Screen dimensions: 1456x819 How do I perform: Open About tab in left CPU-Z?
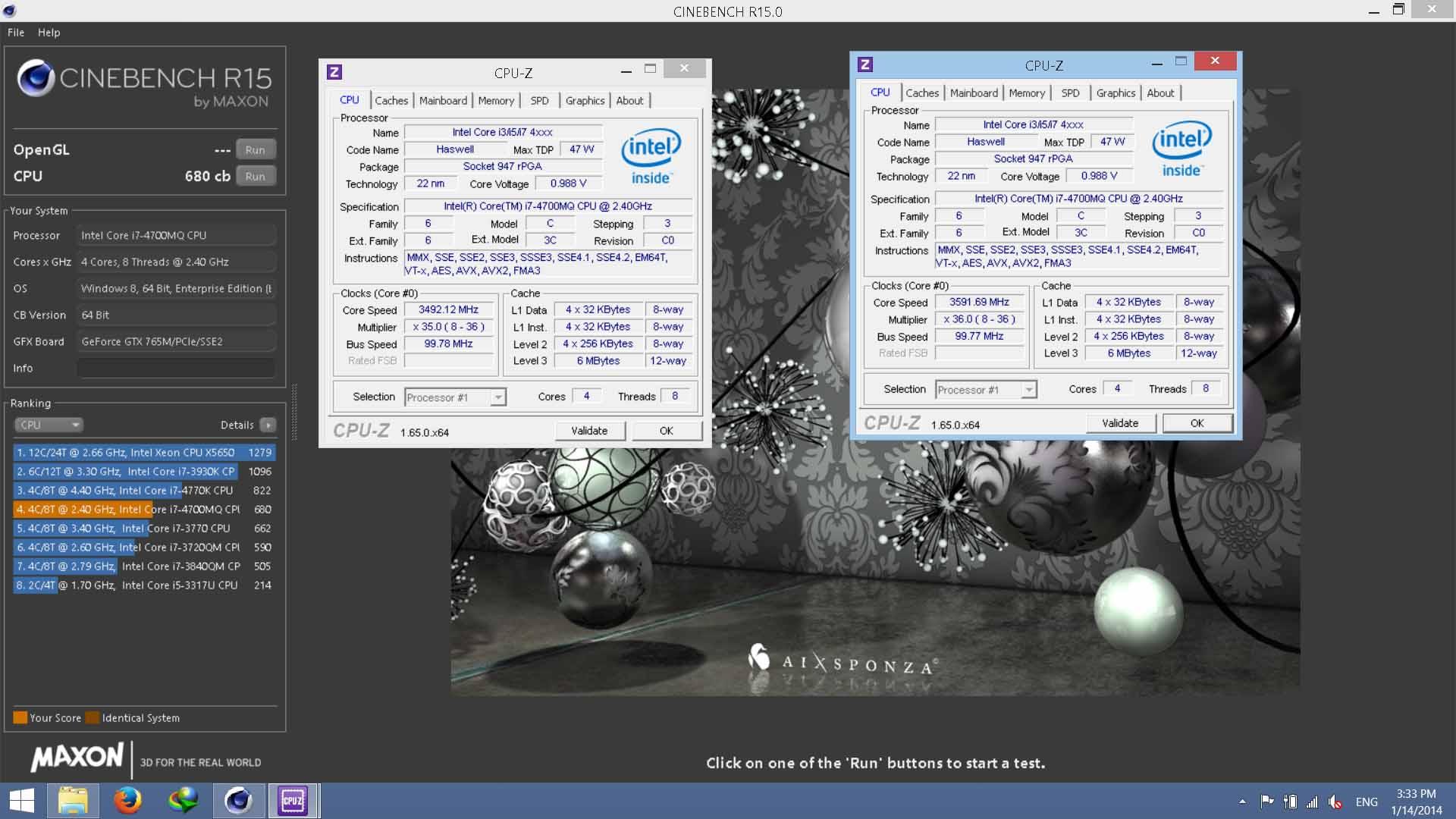tap(629, 100)
